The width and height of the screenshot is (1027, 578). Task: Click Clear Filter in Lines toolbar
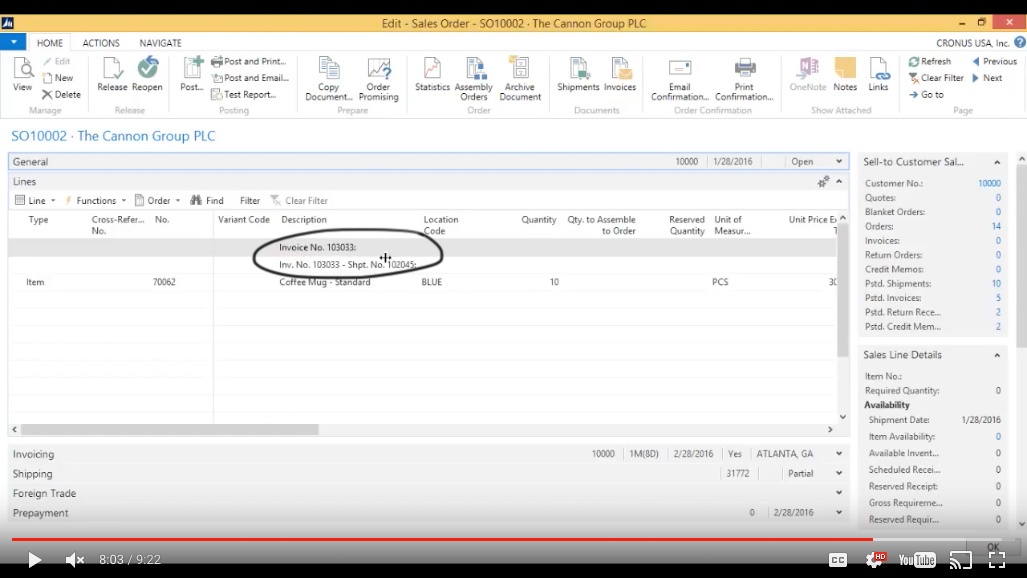pos(299,201)
